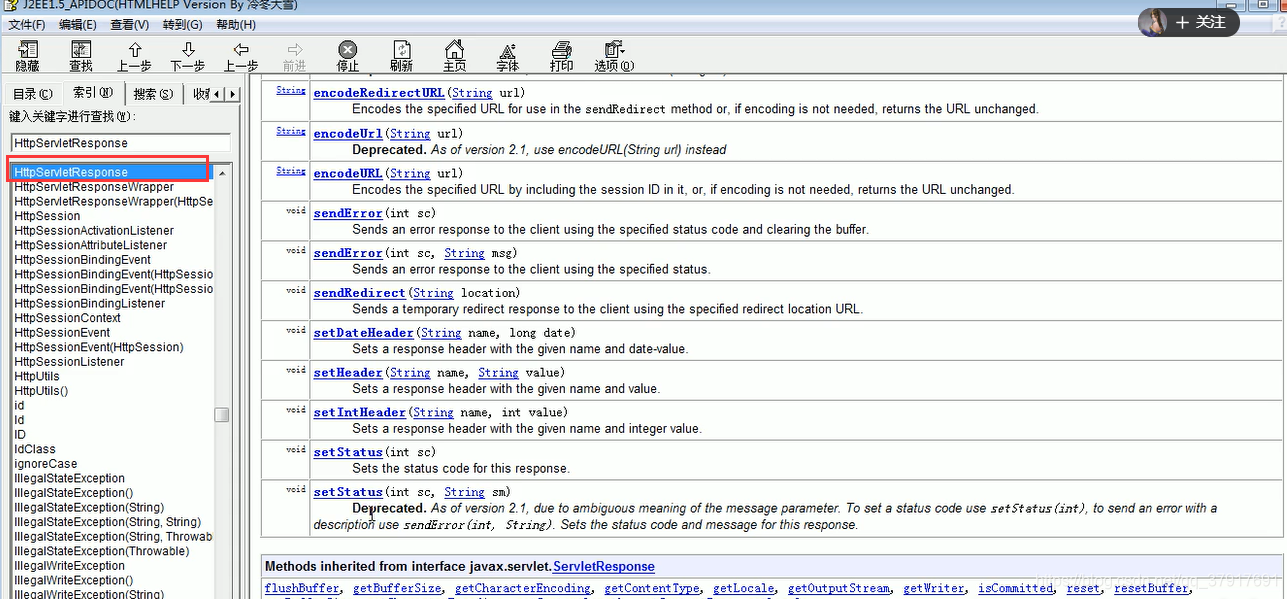Select IllegalStateException(String, String) entry
This screenshot has height=599, width=1287.
click(107, 522)
